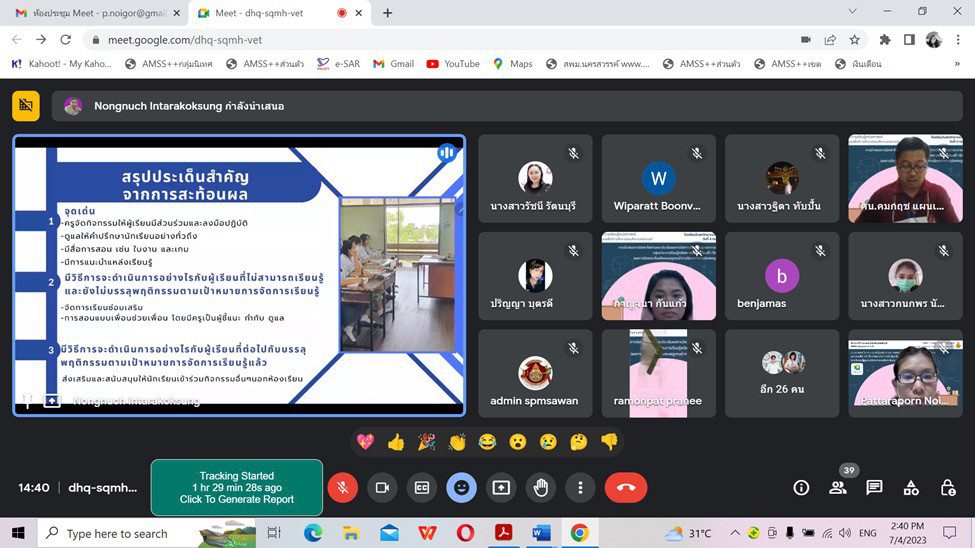The height and width of the screenshot is (548, 975).
Task: Open the Kahoot! bookmark
Action: click(62, 63)
